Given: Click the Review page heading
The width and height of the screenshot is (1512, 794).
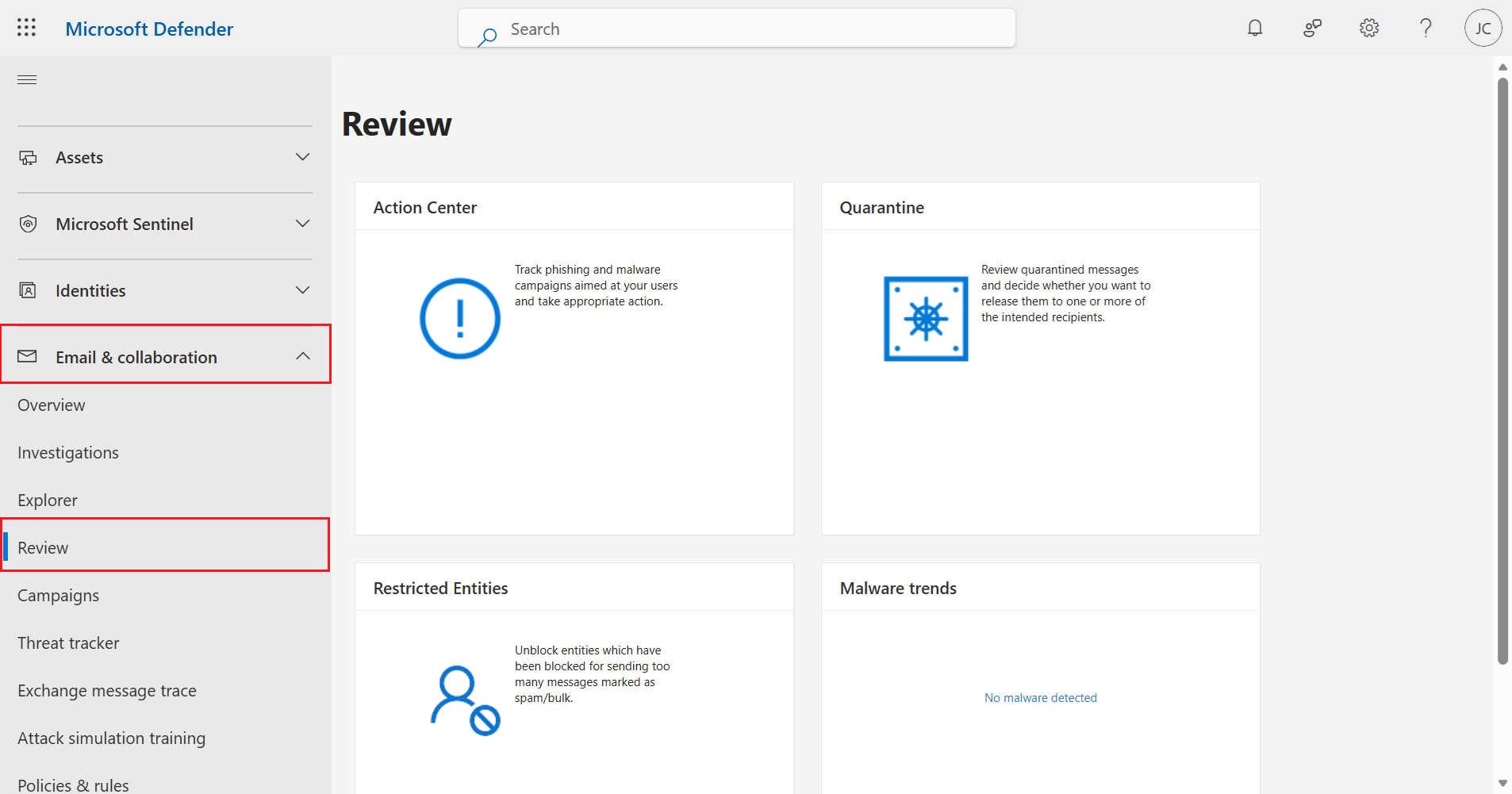Looking at the screenshot, I should coord(397,125).
